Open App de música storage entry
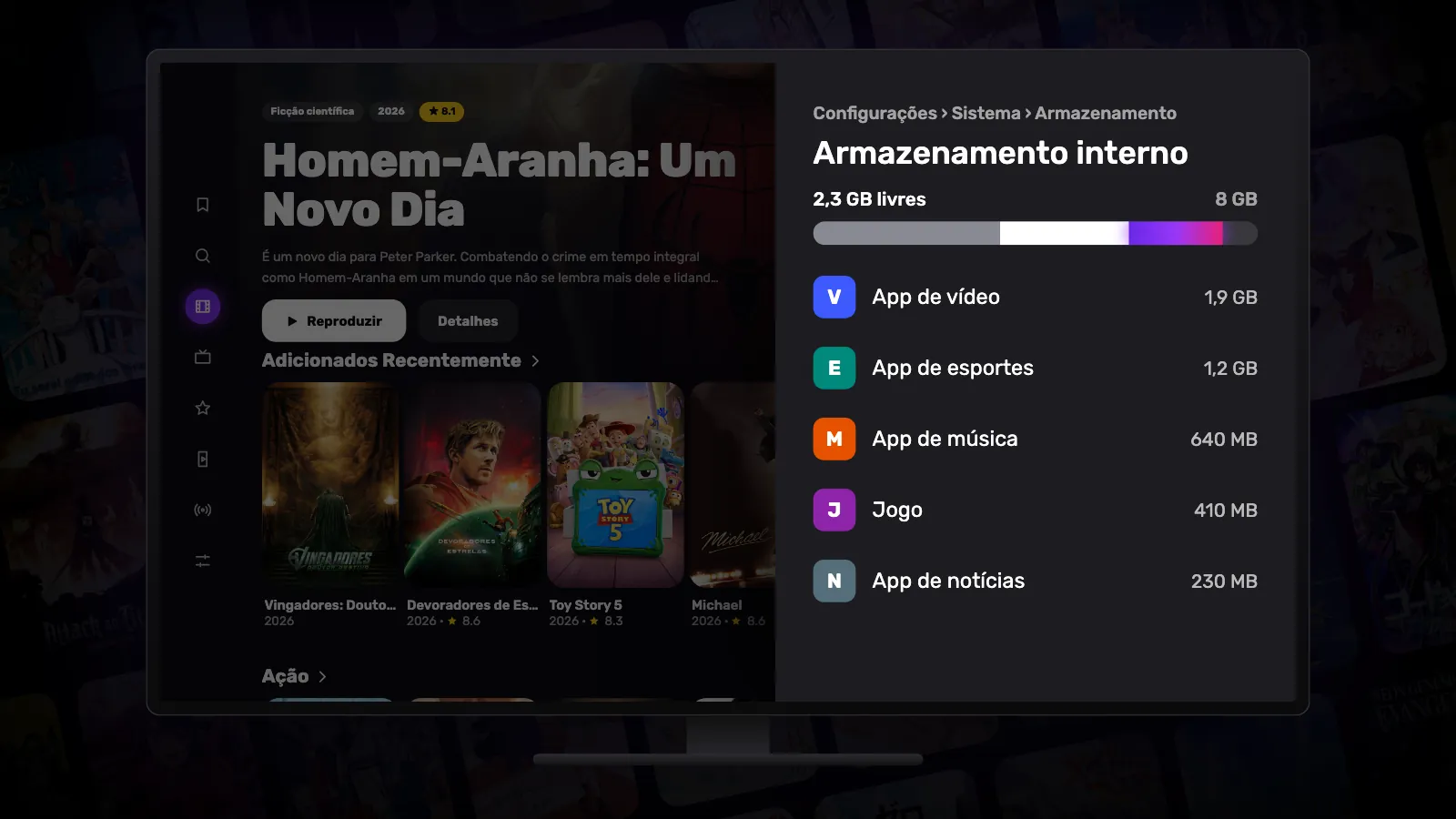1456x819 pixels. [1036, 439]
